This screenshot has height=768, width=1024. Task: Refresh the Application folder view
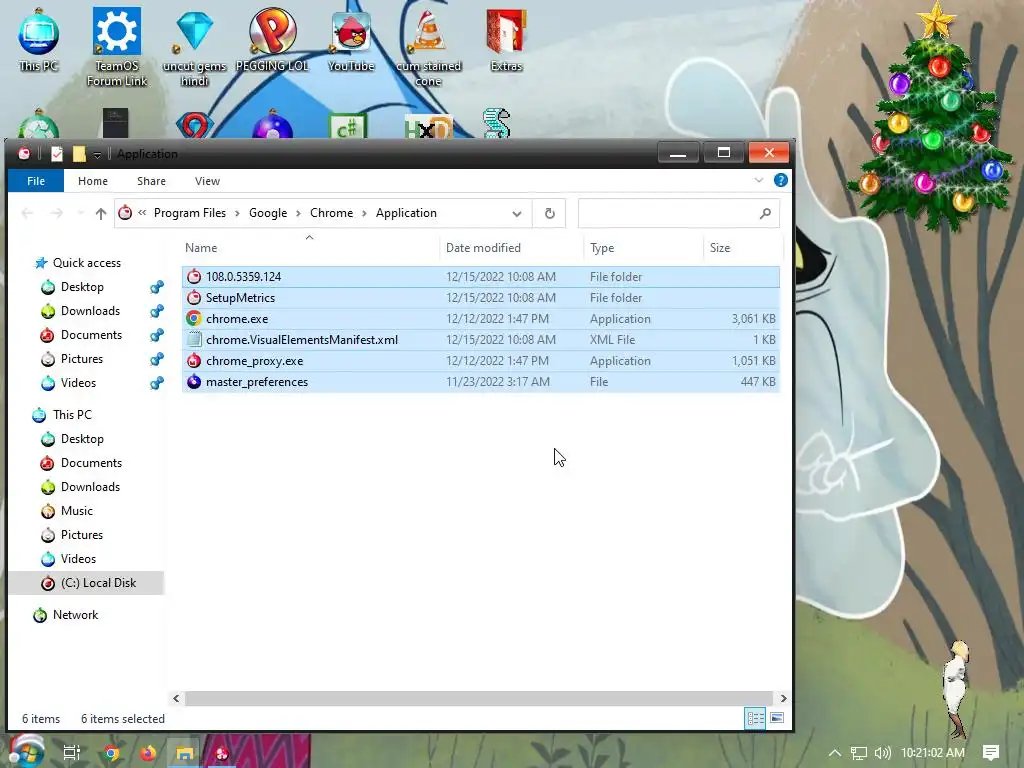[x=549, y=214]
